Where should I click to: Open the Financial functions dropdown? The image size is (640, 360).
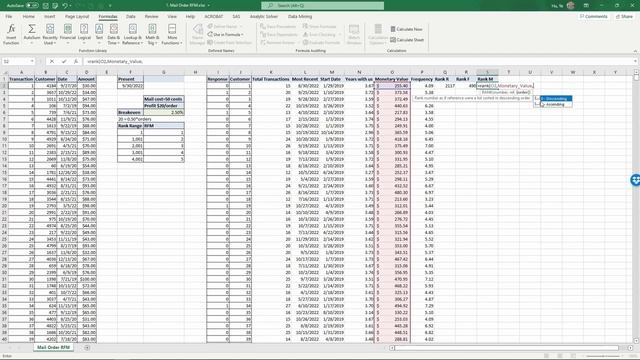point(68,34)
